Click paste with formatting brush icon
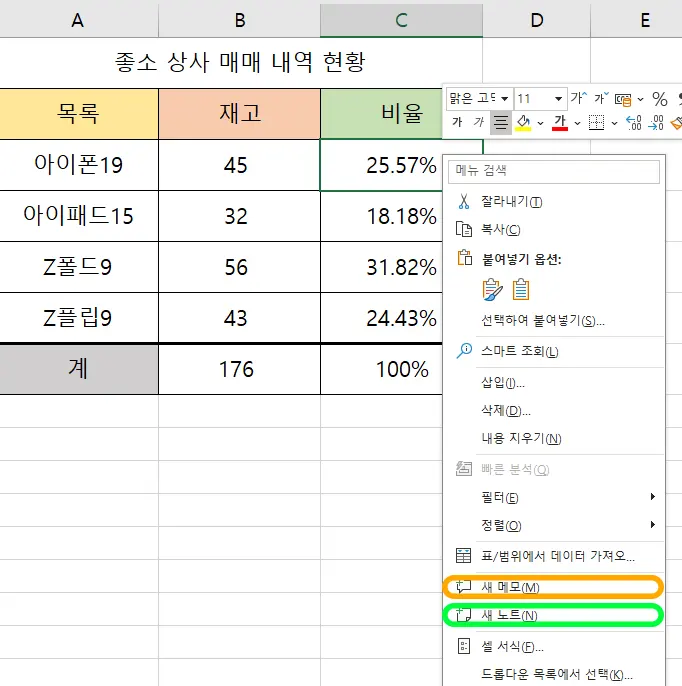The width and height of the screenshot is (682, 686). point(493,290)
